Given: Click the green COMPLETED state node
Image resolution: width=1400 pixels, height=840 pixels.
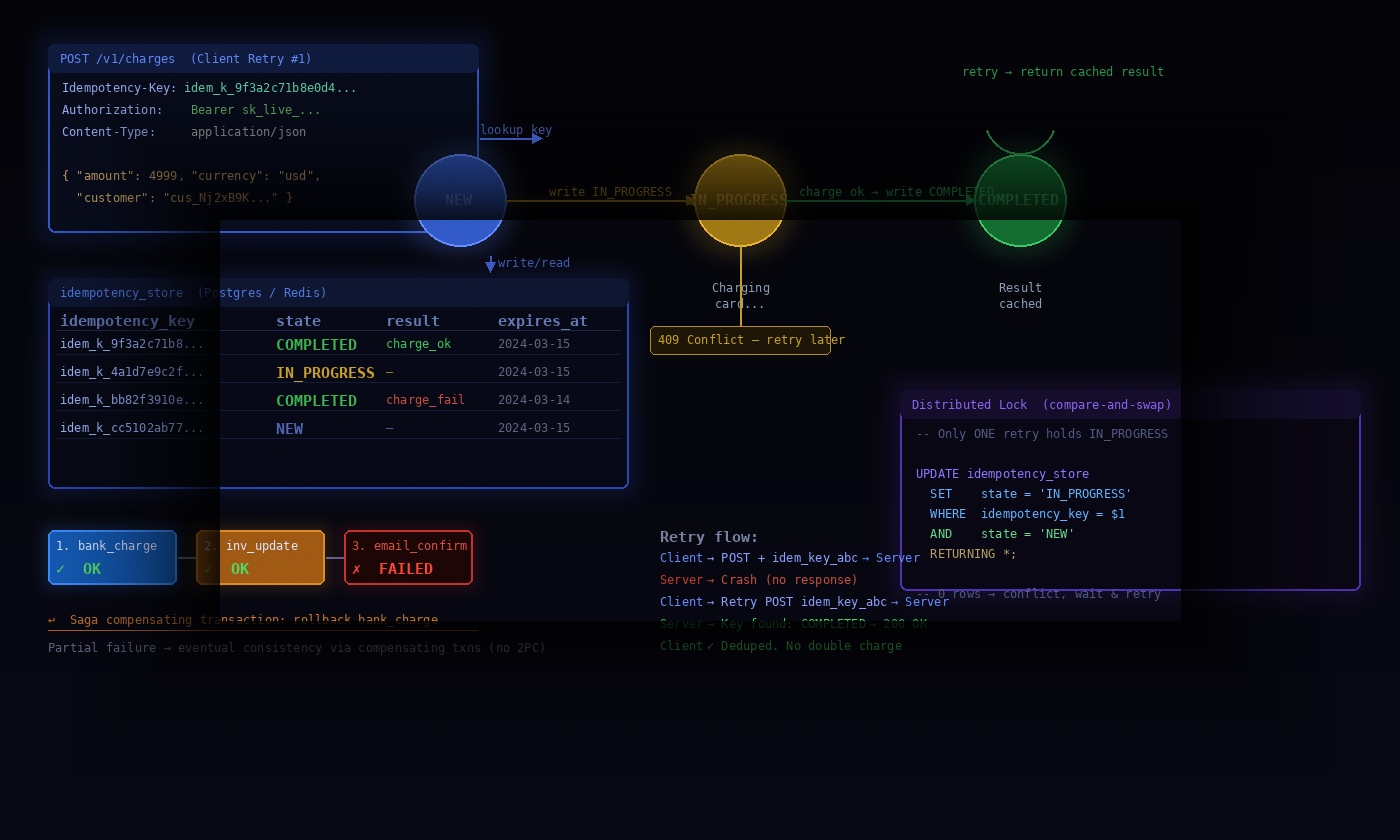Looking at the screenshot, I should [1020, 200].
